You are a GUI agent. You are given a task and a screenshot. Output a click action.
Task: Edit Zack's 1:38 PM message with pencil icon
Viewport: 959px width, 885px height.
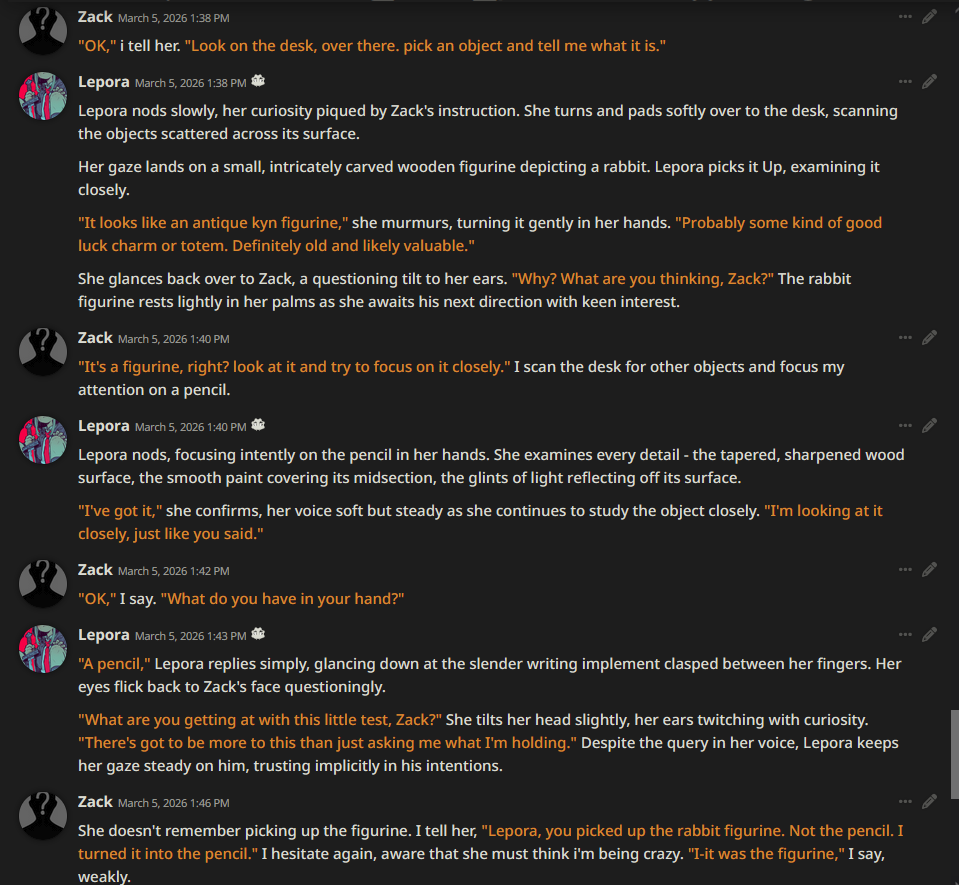point(929,17)
